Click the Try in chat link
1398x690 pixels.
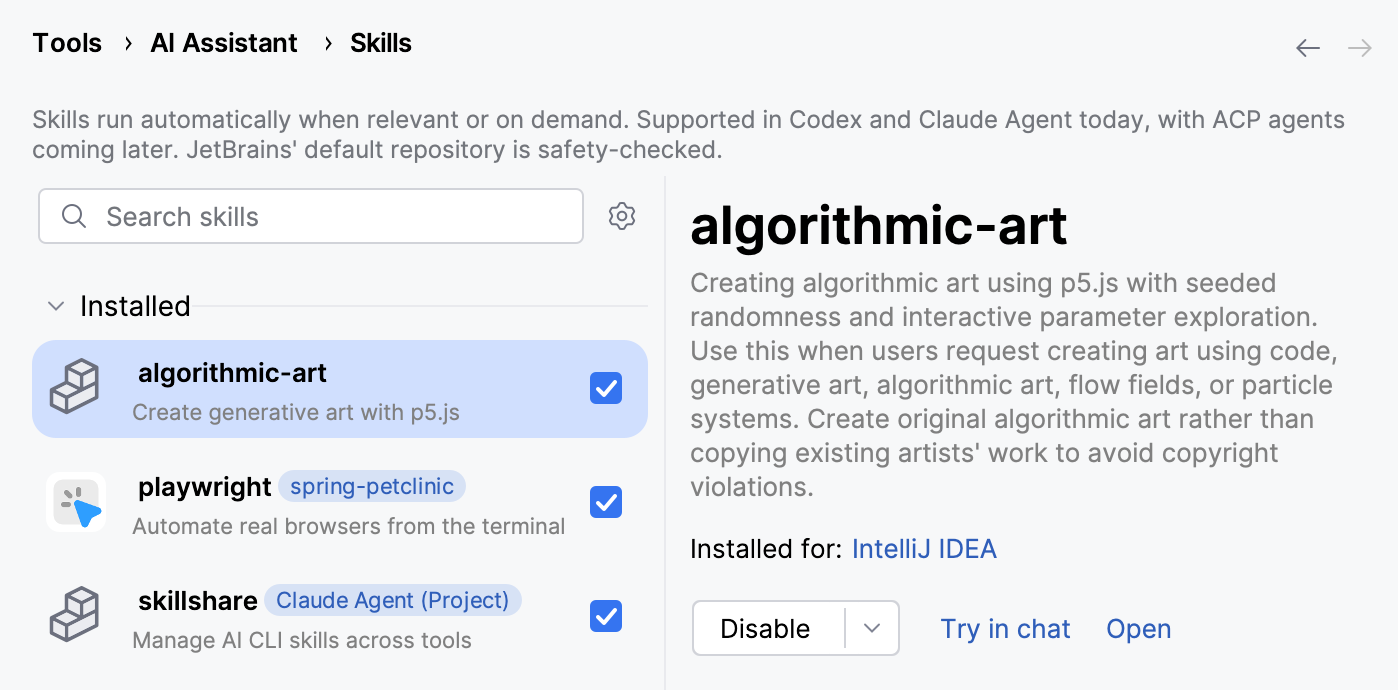1005,629
